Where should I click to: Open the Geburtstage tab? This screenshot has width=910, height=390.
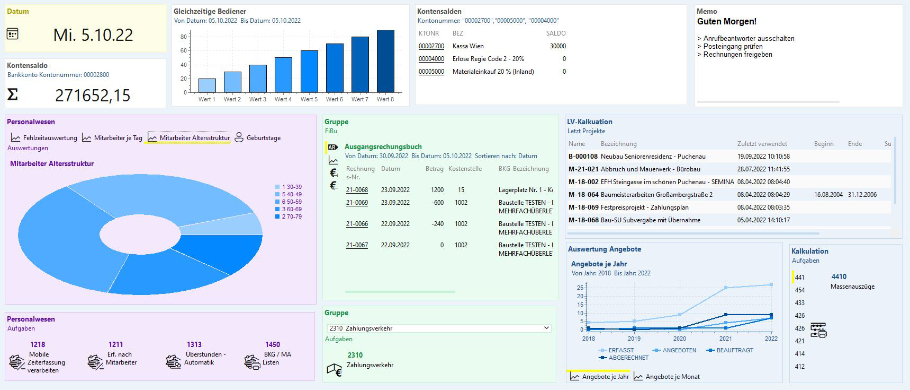click(258, 138)
